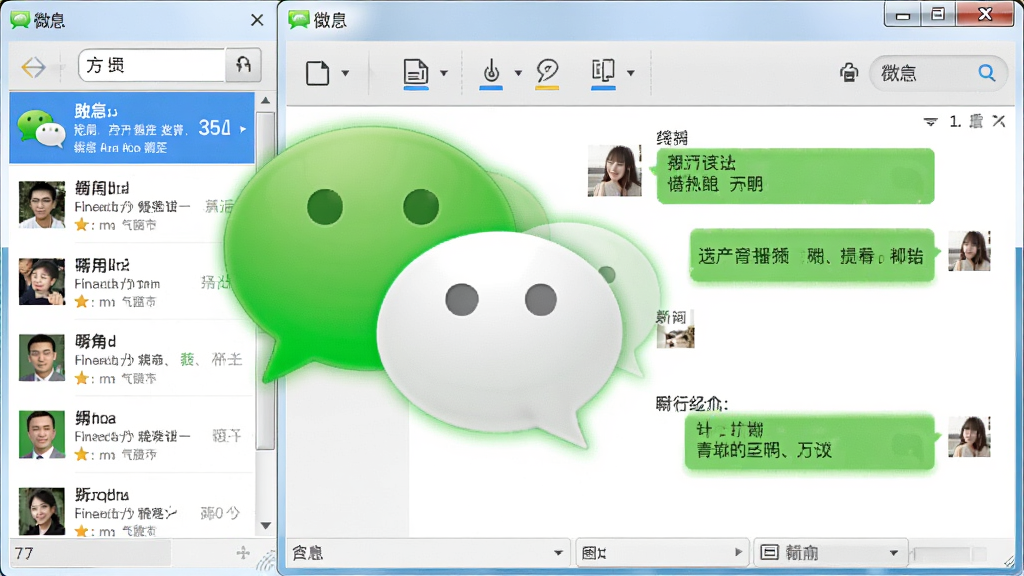
Task: Close the left 微息 window
Action: (x=257, y=20)
